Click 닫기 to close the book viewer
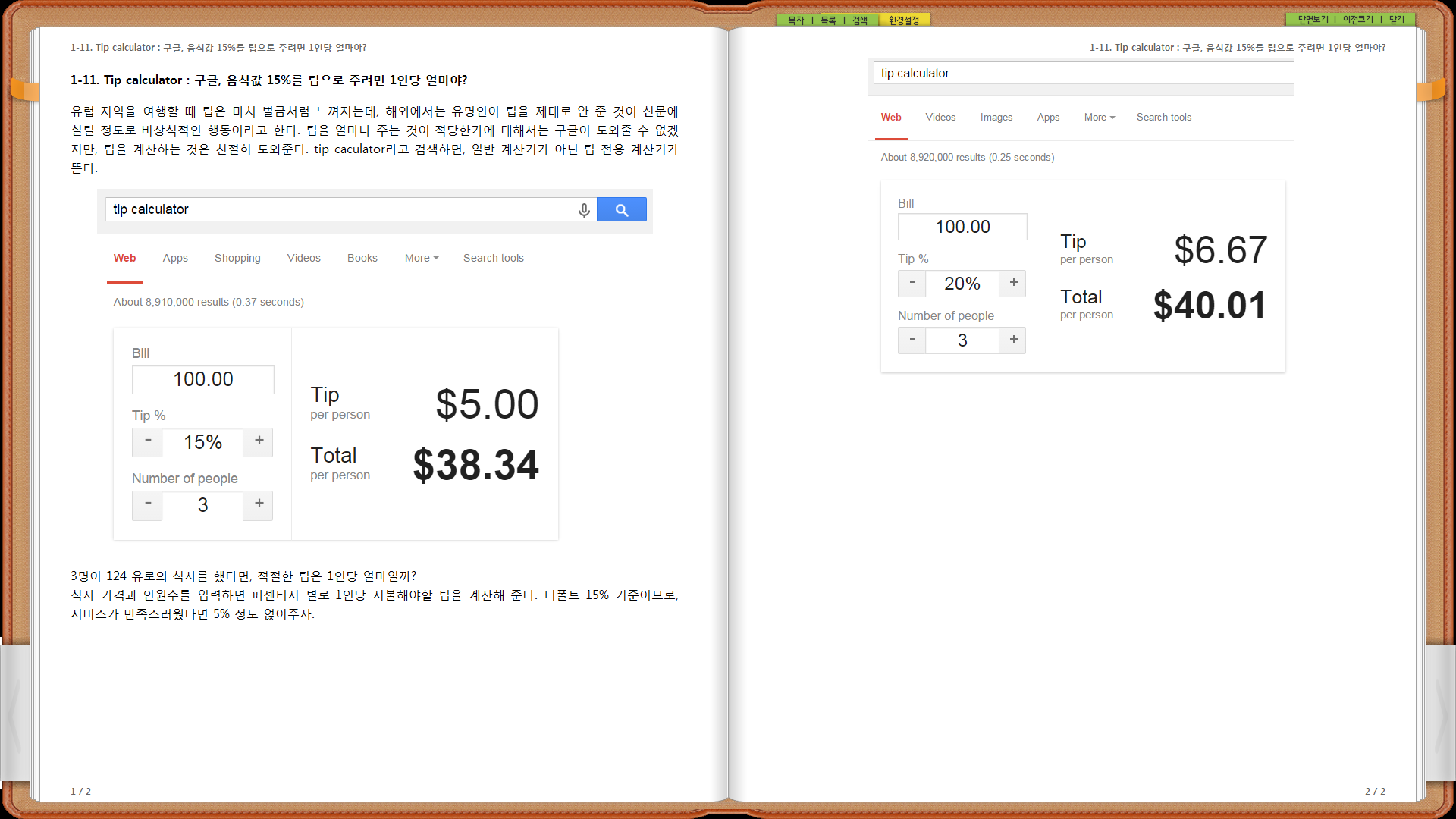 [x=1397, y=20]
